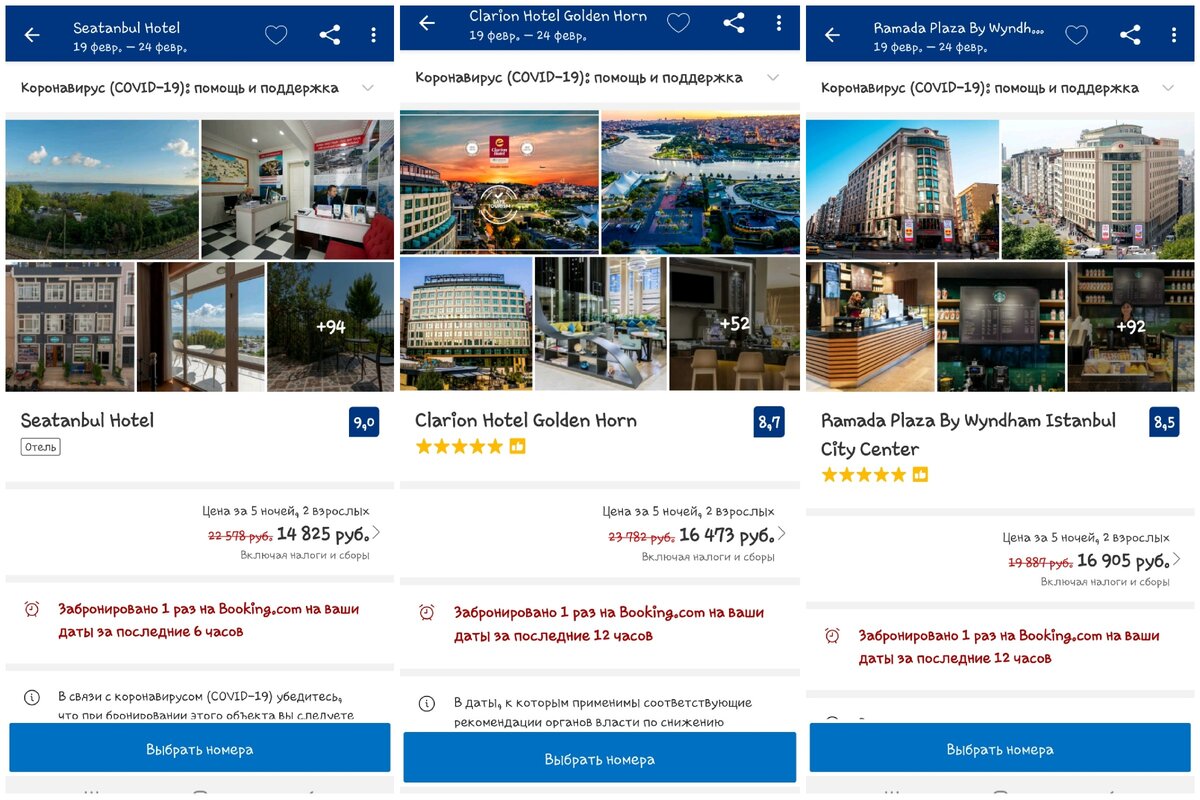Share the Seatanbul Hotel listing

[329, 35]
